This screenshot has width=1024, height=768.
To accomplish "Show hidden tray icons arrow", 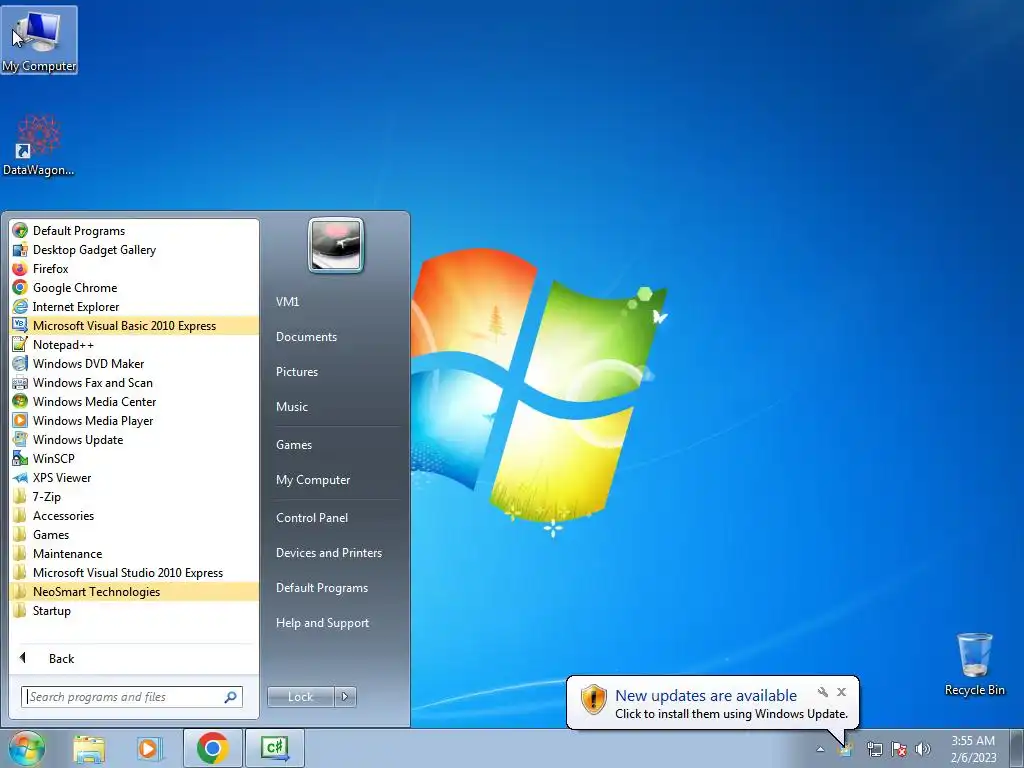I will pos(820,749).
